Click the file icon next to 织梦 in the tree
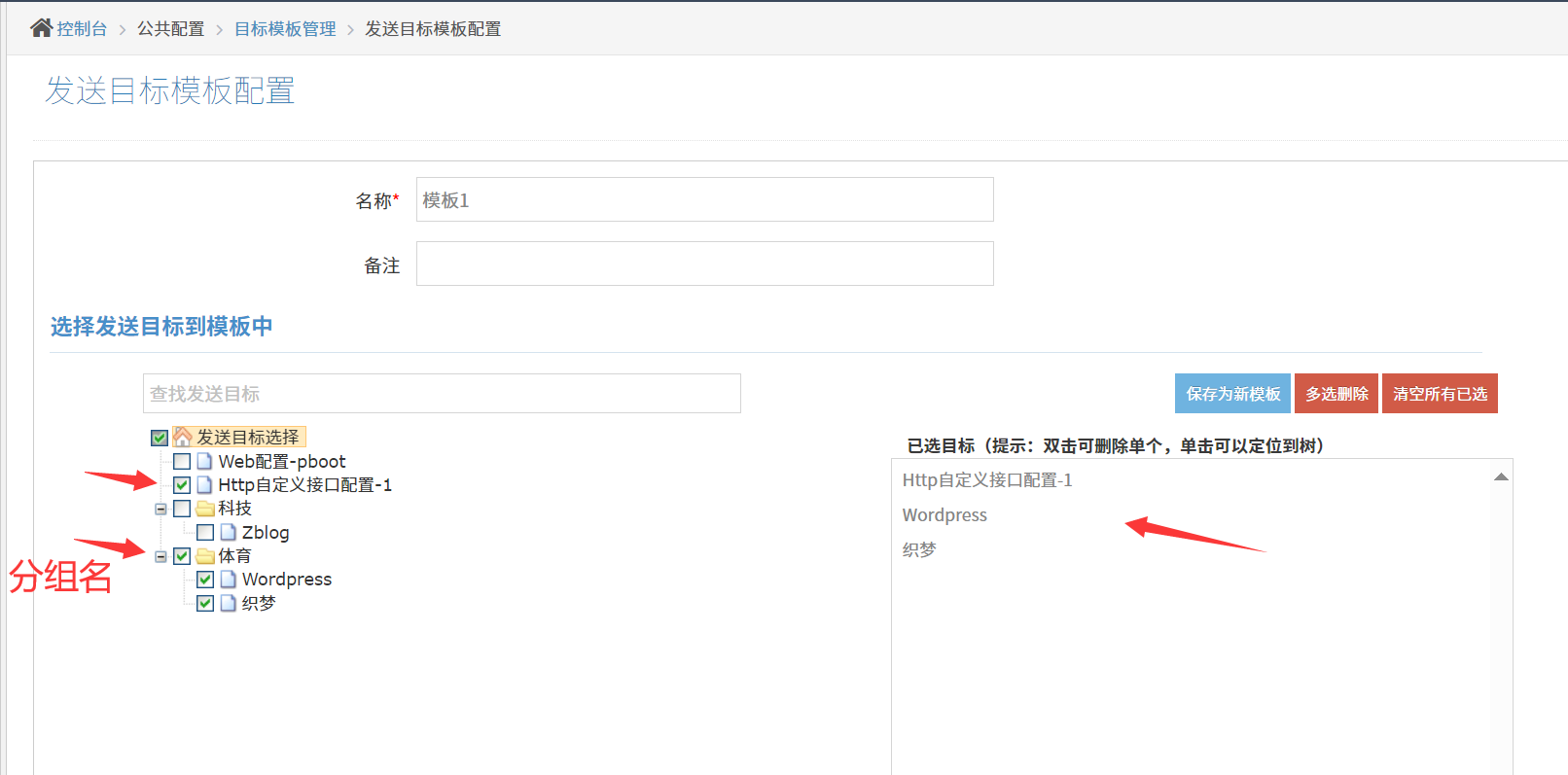 (229, 603)
